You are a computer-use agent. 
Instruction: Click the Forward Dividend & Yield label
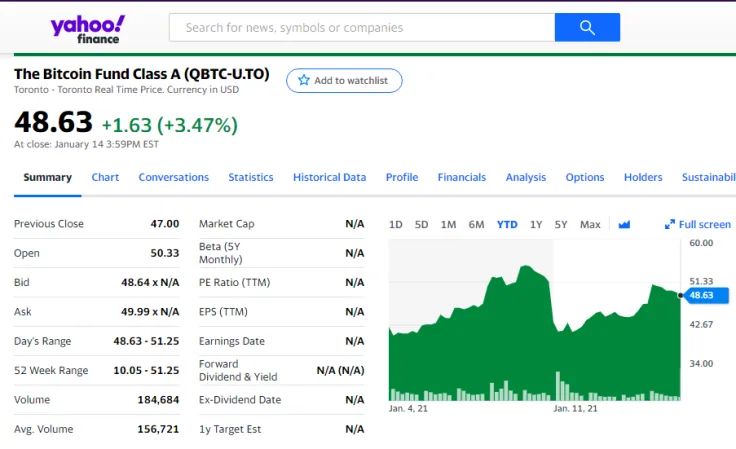coord(238,370)
